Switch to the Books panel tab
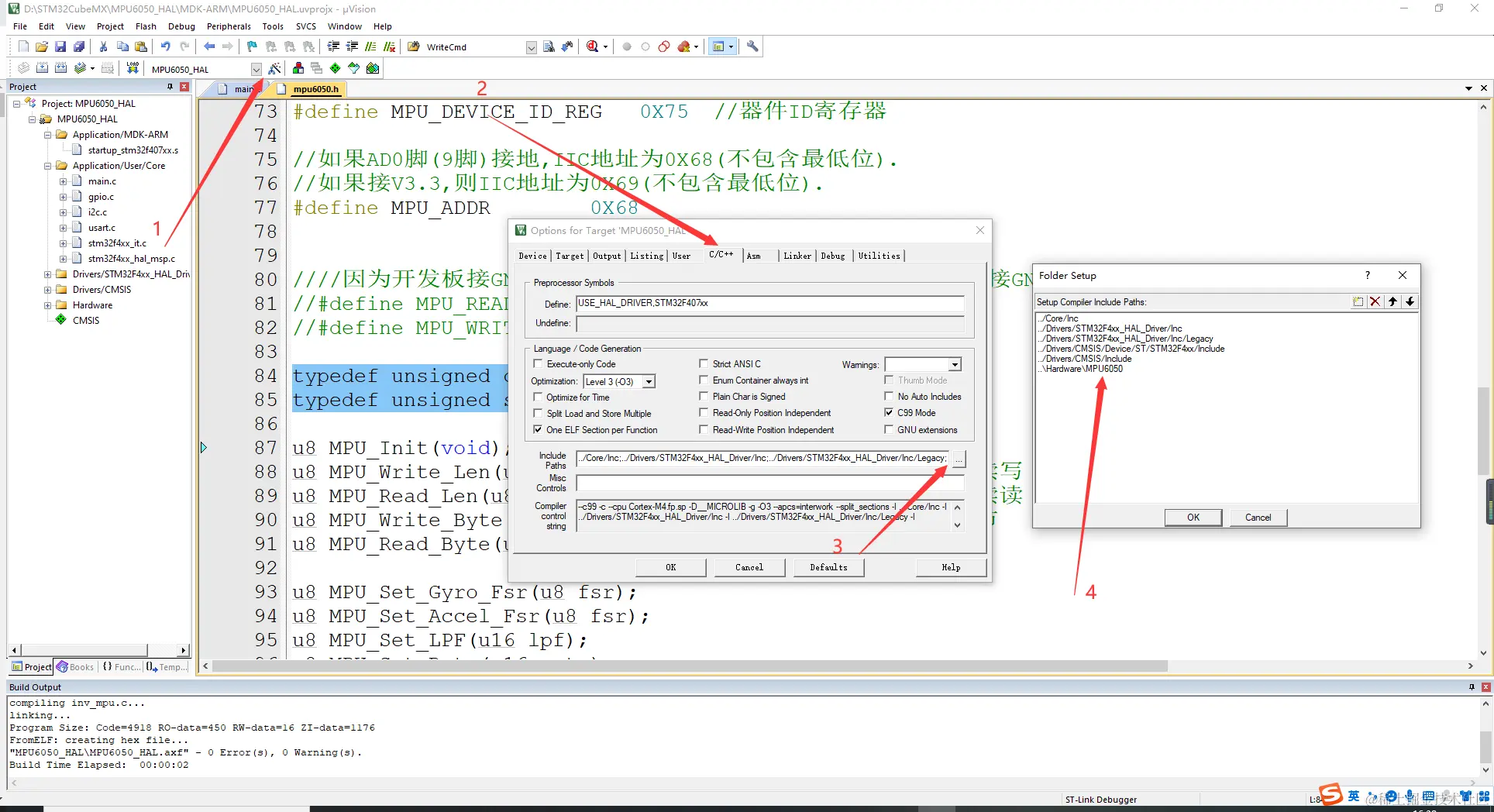The height and width of the screenshot is (812, 1494). (75, 666)
